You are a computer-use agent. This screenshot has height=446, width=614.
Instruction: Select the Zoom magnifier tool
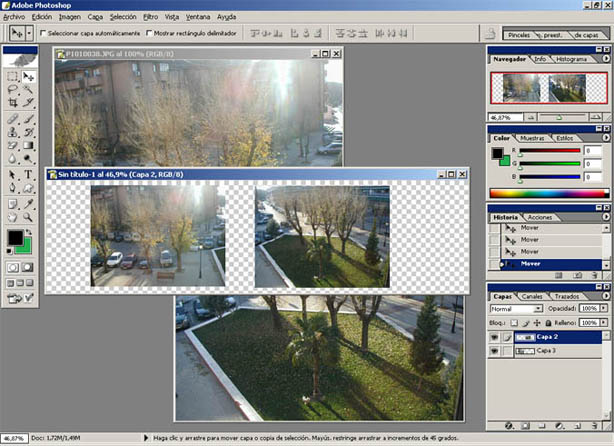[28, 217]
